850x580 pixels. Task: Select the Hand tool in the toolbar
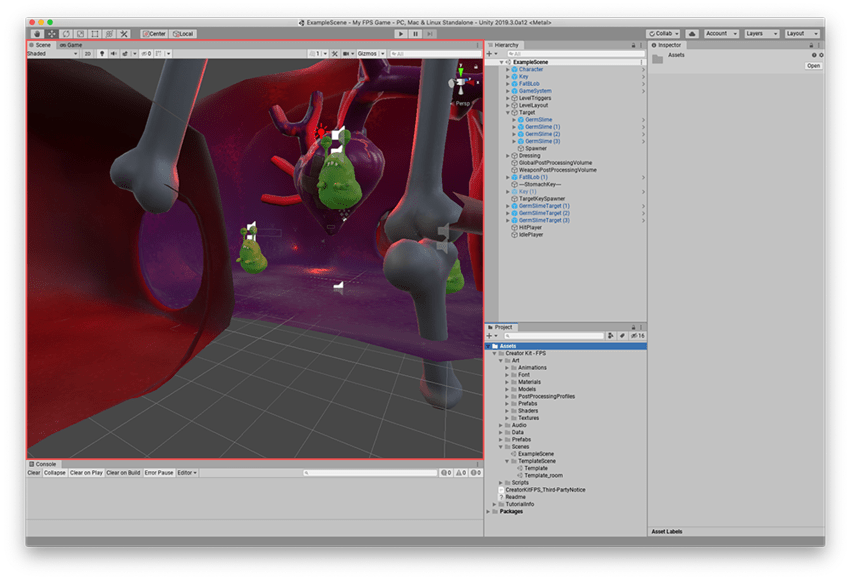39,33
